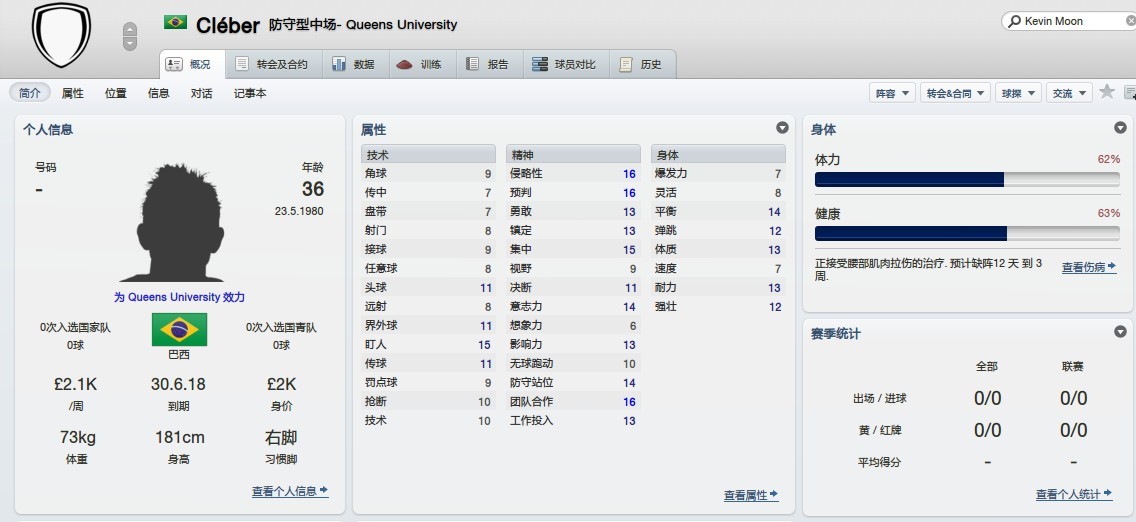This screenshot has height=522, width=1136.
Task: Expand the 赛季统计 panel options arrow
Action: [1120, 332]
